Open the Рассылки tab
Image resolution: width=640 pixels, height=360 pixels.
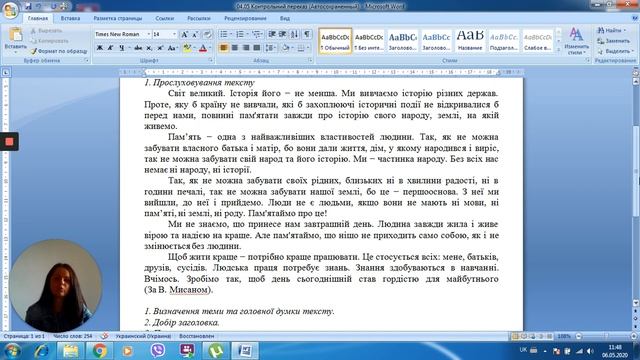pos(199,18)
